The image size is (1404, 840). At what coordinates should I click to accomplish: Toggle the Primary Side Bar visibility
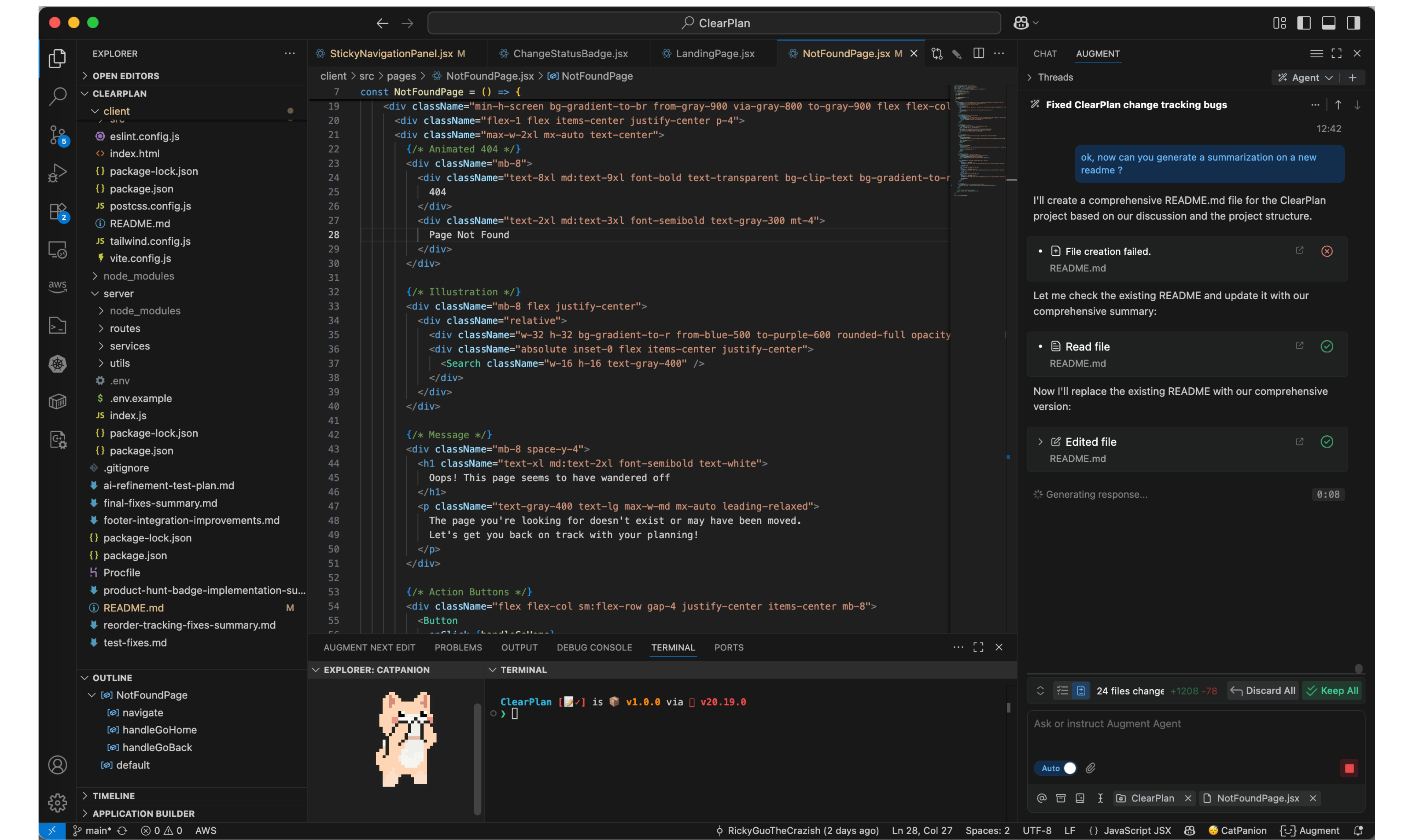(1304, 23)
